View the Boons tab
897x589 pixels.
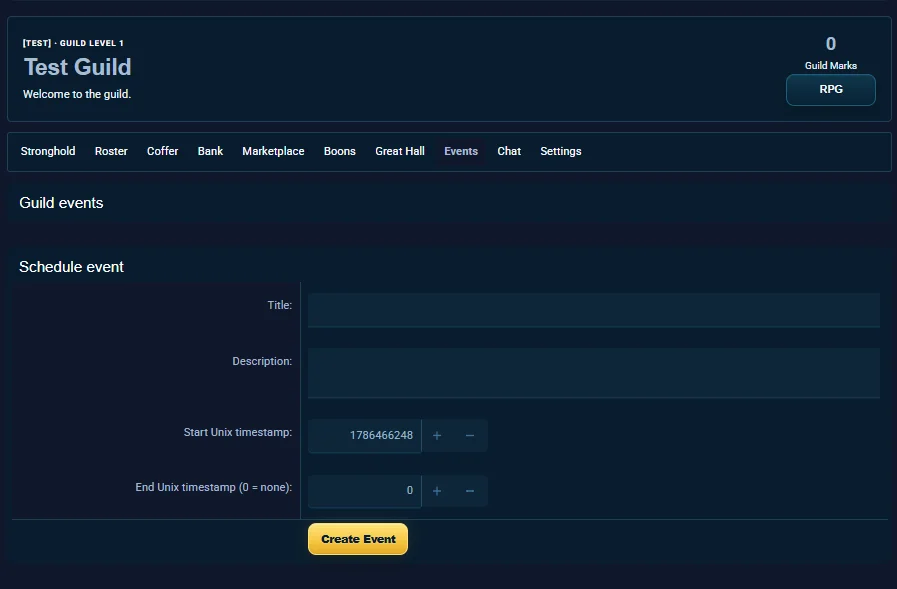pos(340,152)
